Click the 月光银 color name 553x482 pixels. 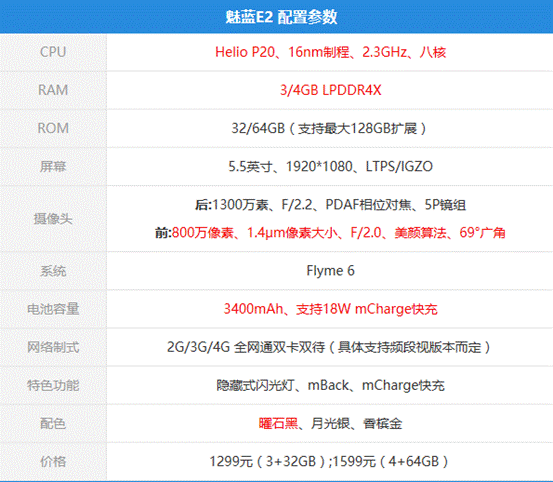coord(330,423)
